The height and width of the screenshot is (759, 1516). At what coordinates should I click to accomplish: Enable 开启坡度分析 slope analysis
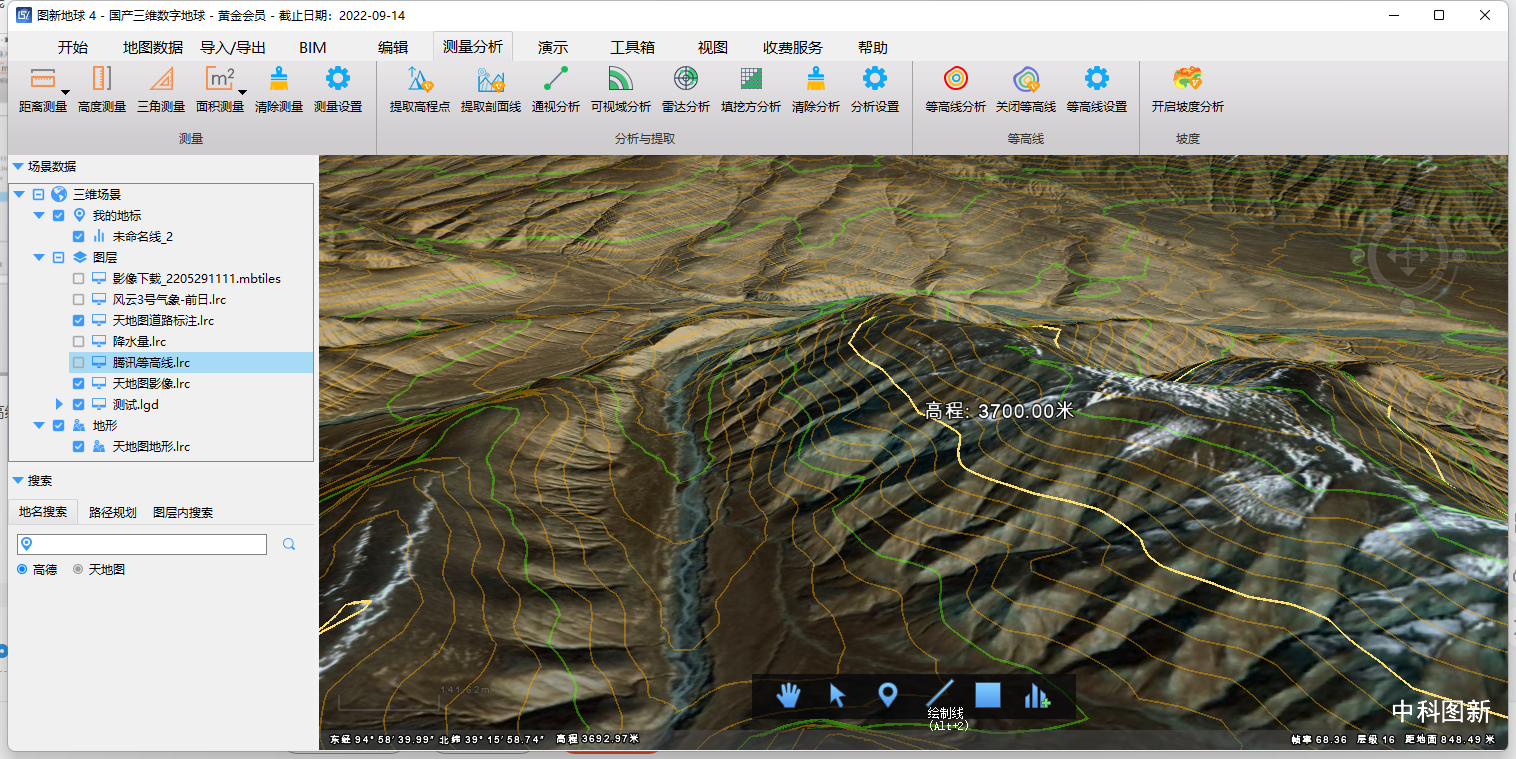1187,90
